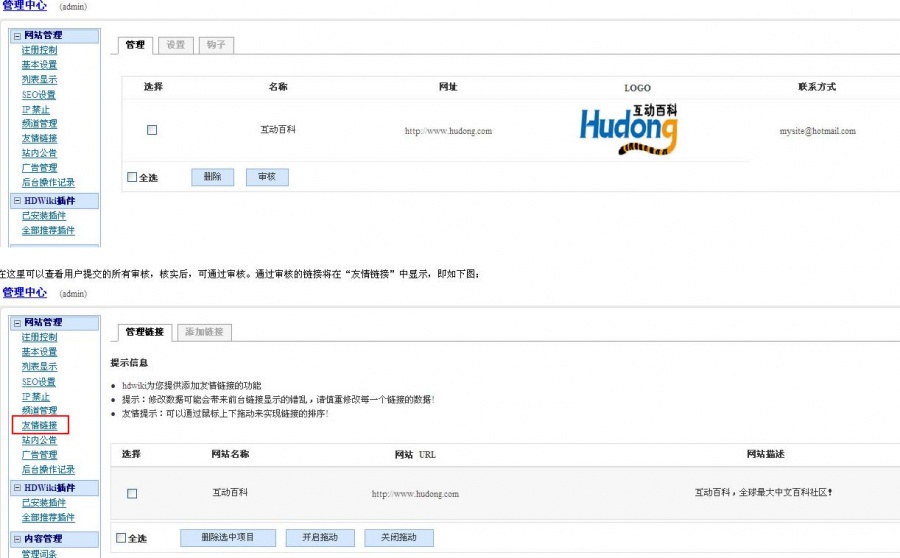Open 站内公告 in the upper panel sidebar
Screen dimensions: 900x558
pyautogui.click(x=40, y=153)
